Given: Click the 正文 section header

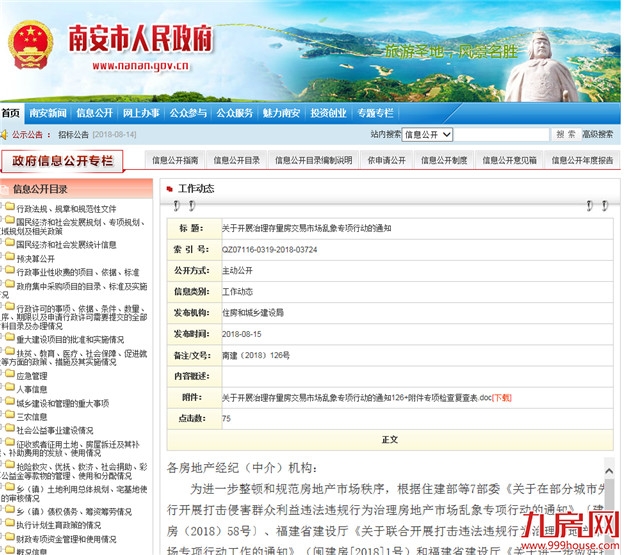Looking at the screenshot, I should tap(390, 440).
